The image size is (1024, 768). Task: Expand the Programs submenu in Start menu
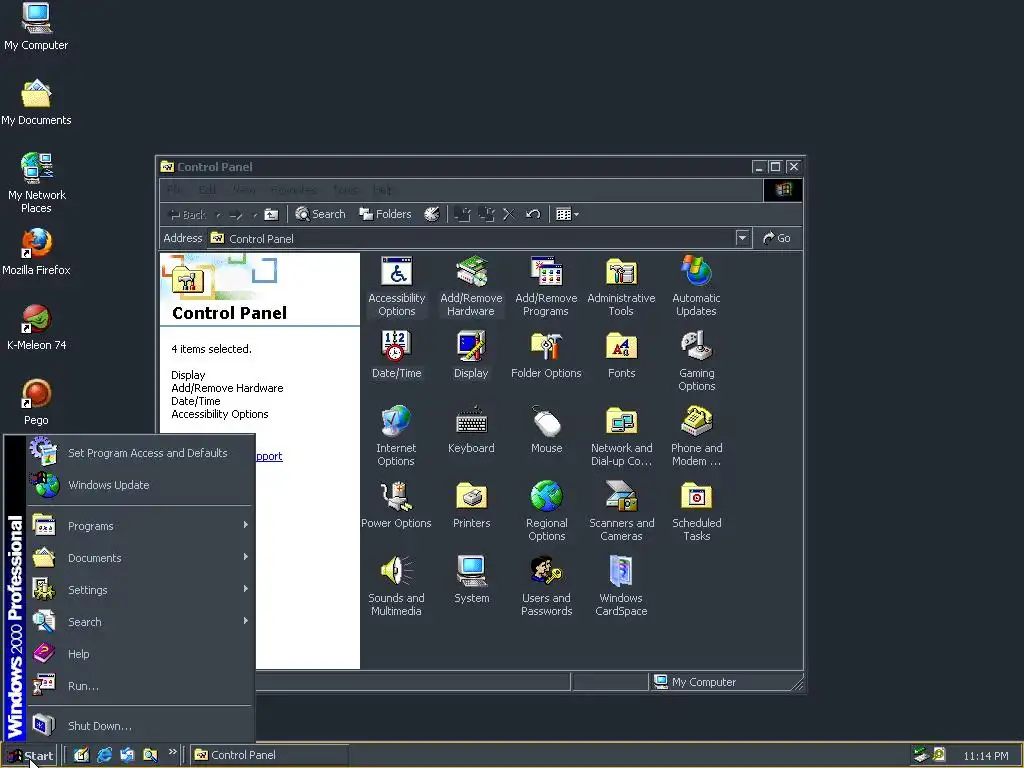pyautogui.click(x=140, y=526)
